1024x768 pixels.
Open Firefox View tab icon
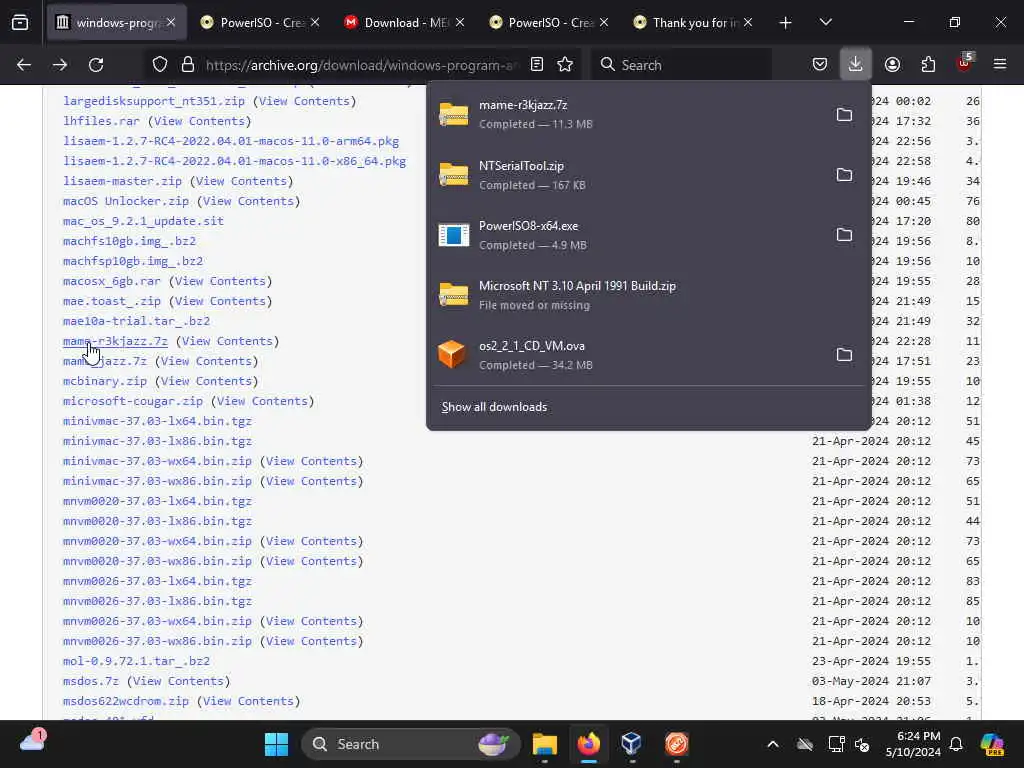20,23
